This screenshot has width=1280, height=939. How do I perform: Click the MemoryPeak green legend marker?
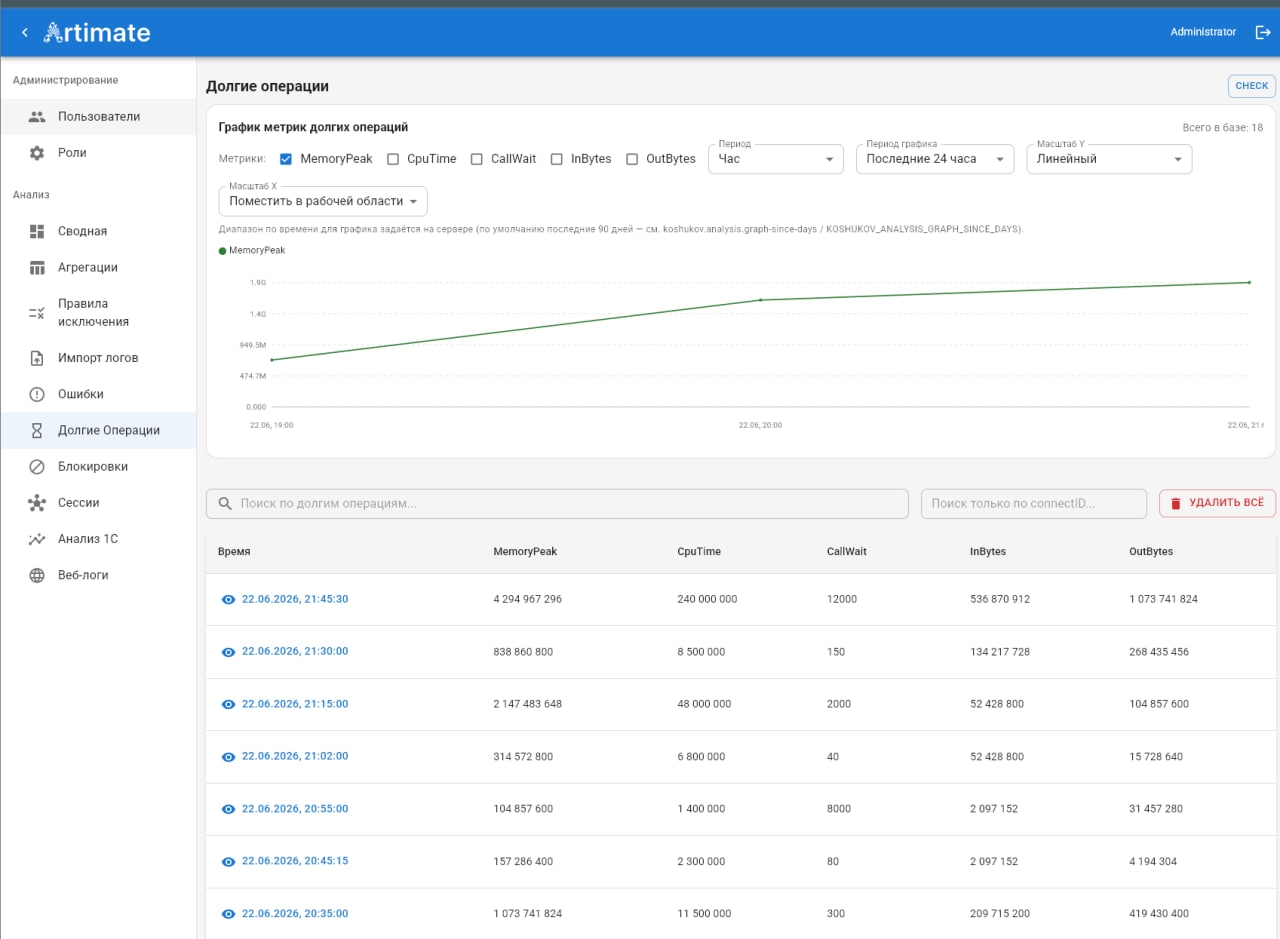coord(222,251)
